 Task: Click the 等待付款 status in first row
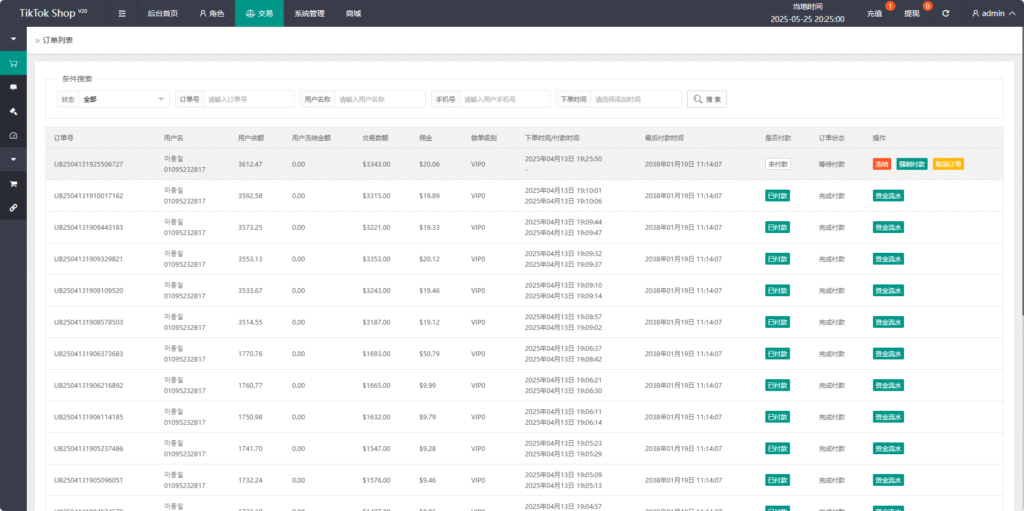coord(832,164)
